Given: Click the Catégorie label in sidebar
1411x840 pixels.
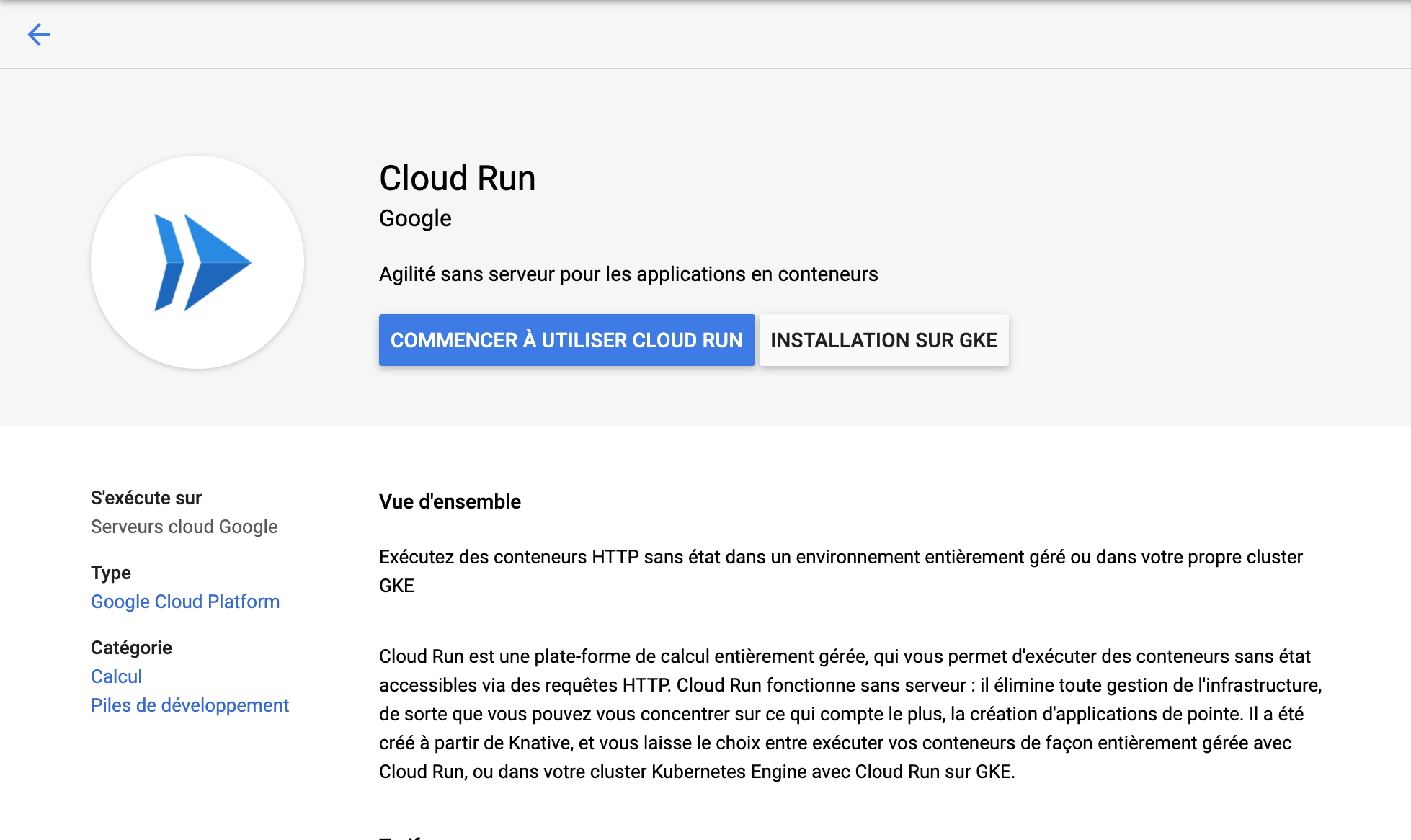Looking at the screenshot, I should (131, 648).
